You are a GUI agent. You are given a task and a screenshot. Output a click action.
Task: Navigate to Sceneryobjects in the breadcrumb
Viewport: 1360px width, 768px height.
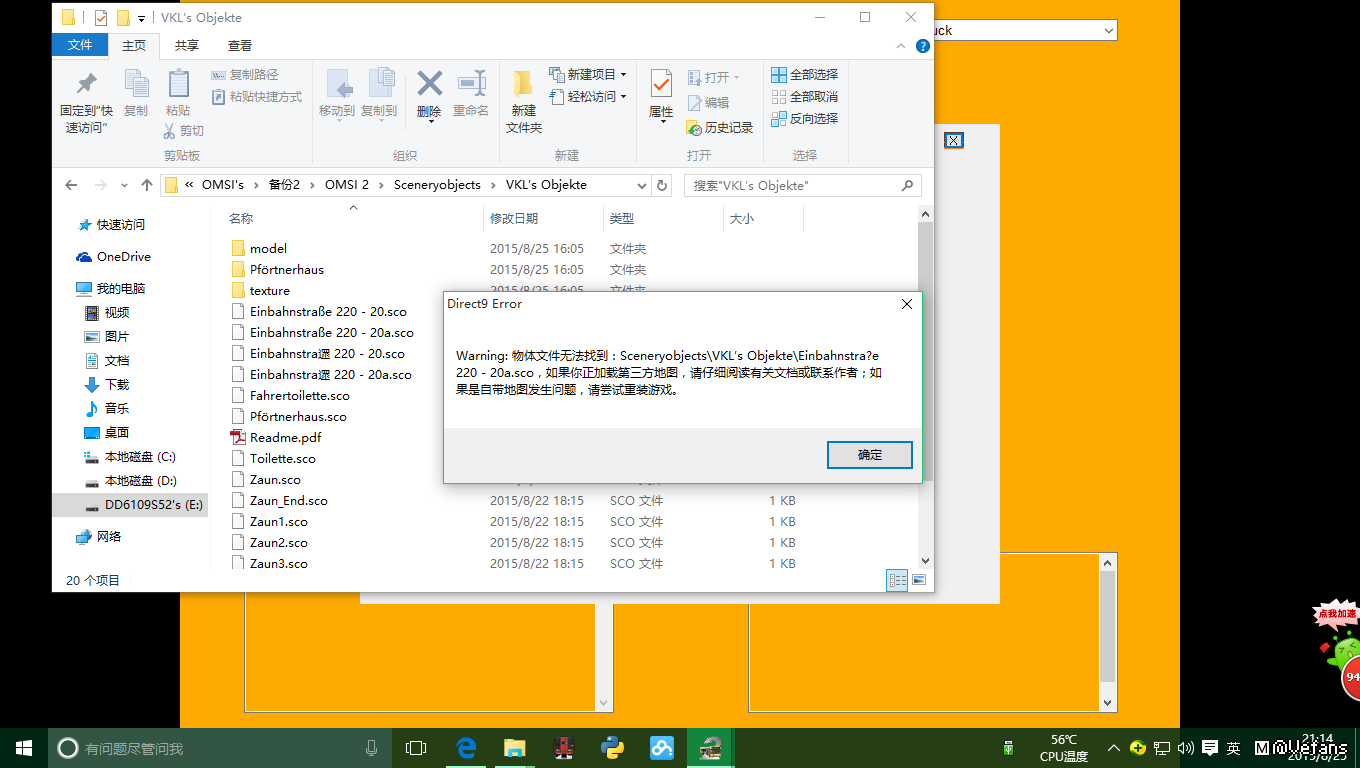437,185
